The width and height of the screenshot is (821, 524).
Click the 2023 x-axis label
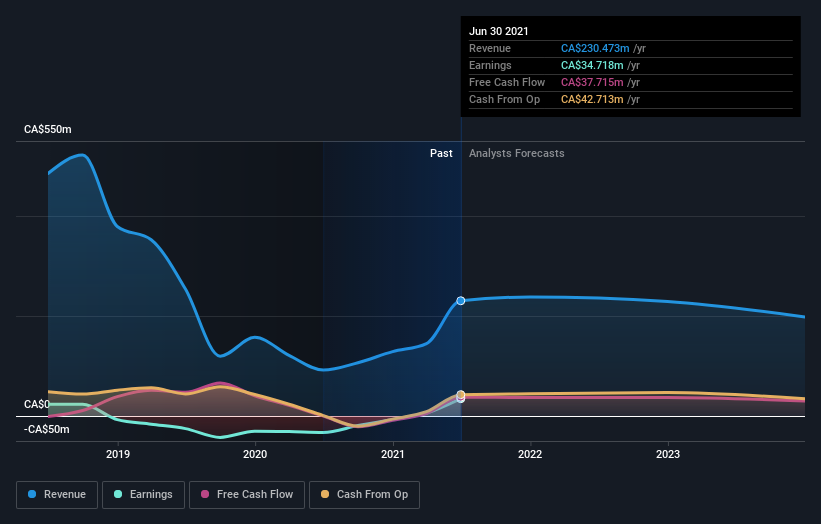(668, 454)
